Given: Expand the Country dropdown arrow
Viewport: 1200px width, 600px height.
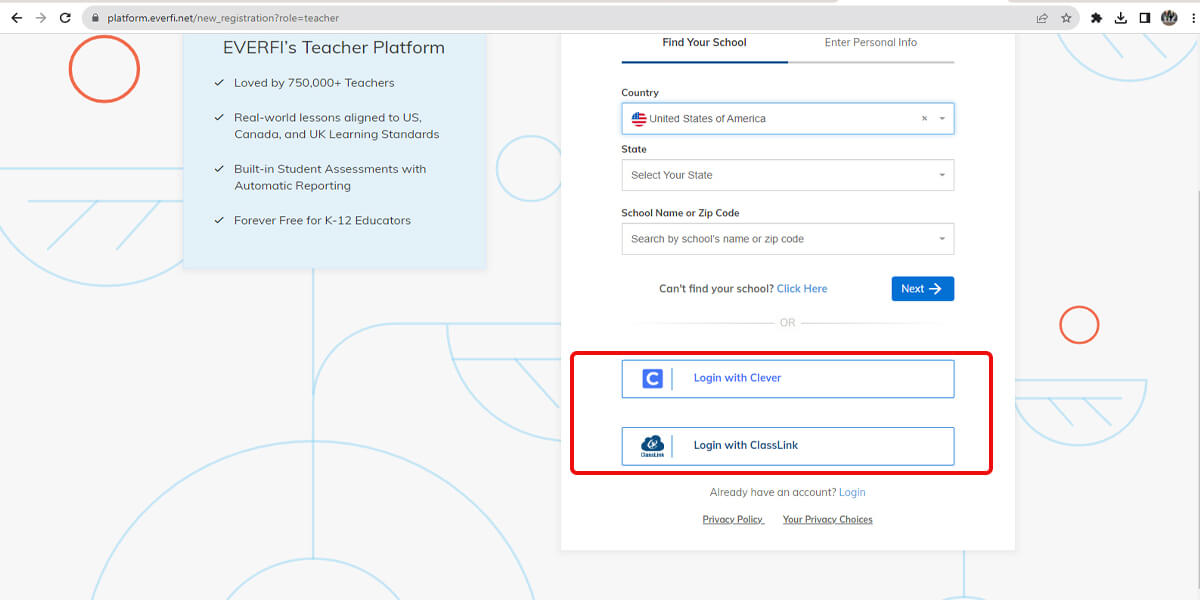Looking at the screenshot, I should click(942, 119).
